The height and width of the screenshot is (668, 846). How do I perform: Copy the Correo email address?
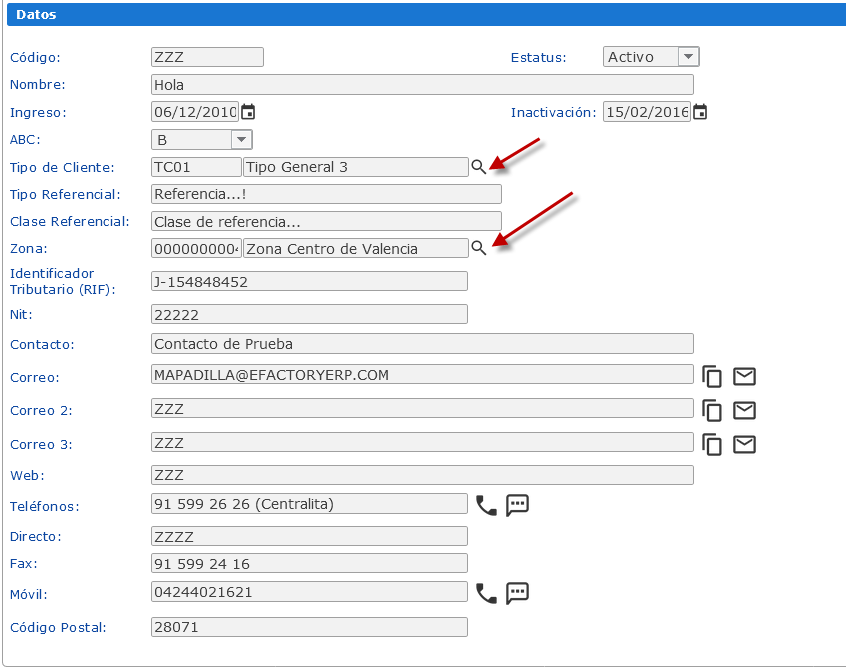point(712,377)
